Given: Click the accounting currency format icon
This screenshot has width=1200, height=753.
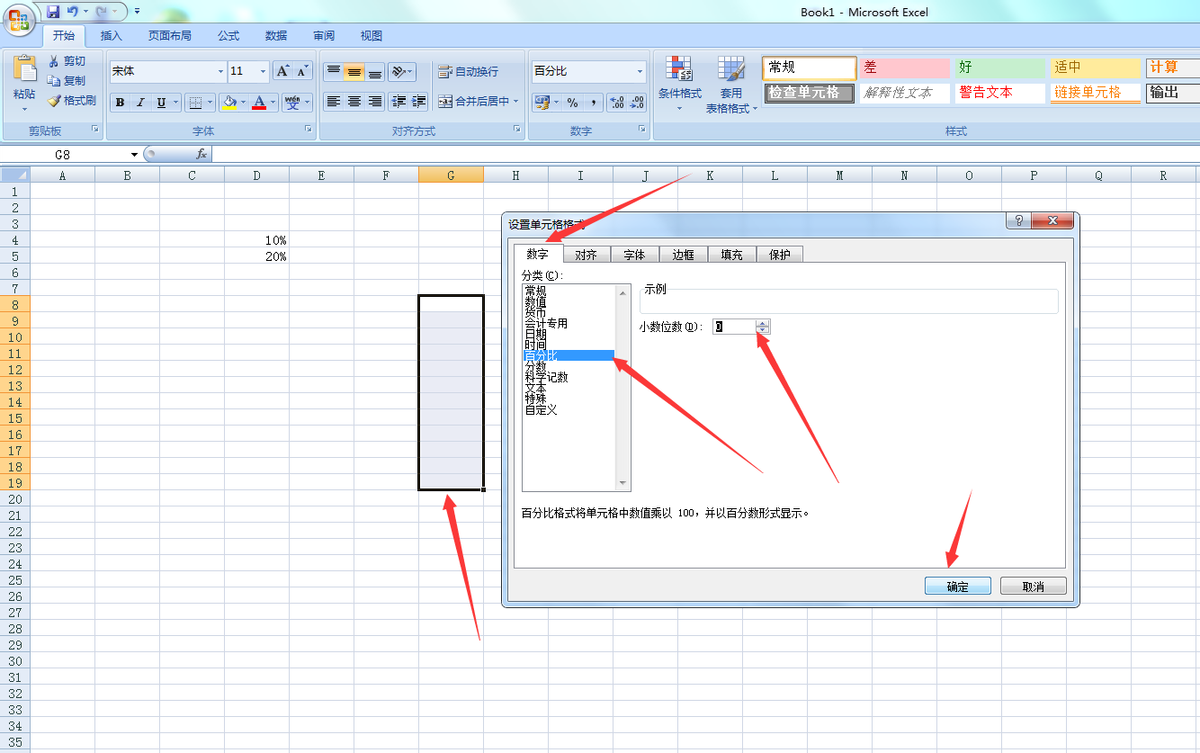Looking at the screenshot, I should [542, 102].
